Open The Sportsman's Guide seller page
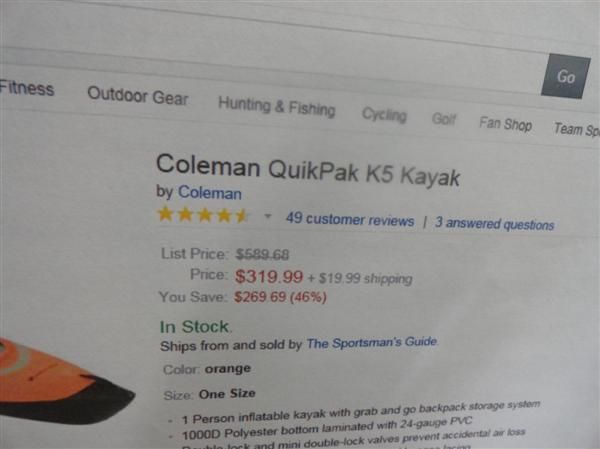The width and height of the screenshot is (600, 449). 372,343
